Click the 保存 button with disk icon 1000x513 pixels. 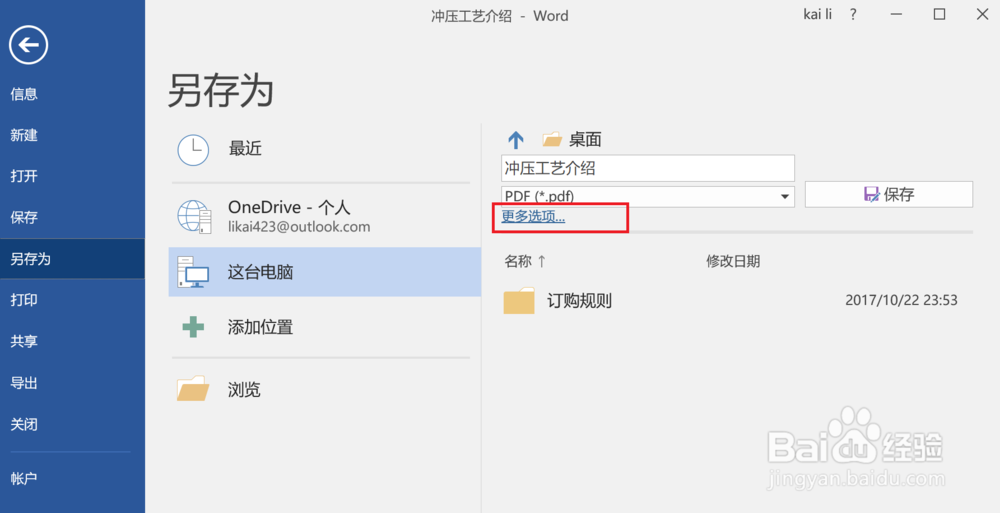click(889, 195)
